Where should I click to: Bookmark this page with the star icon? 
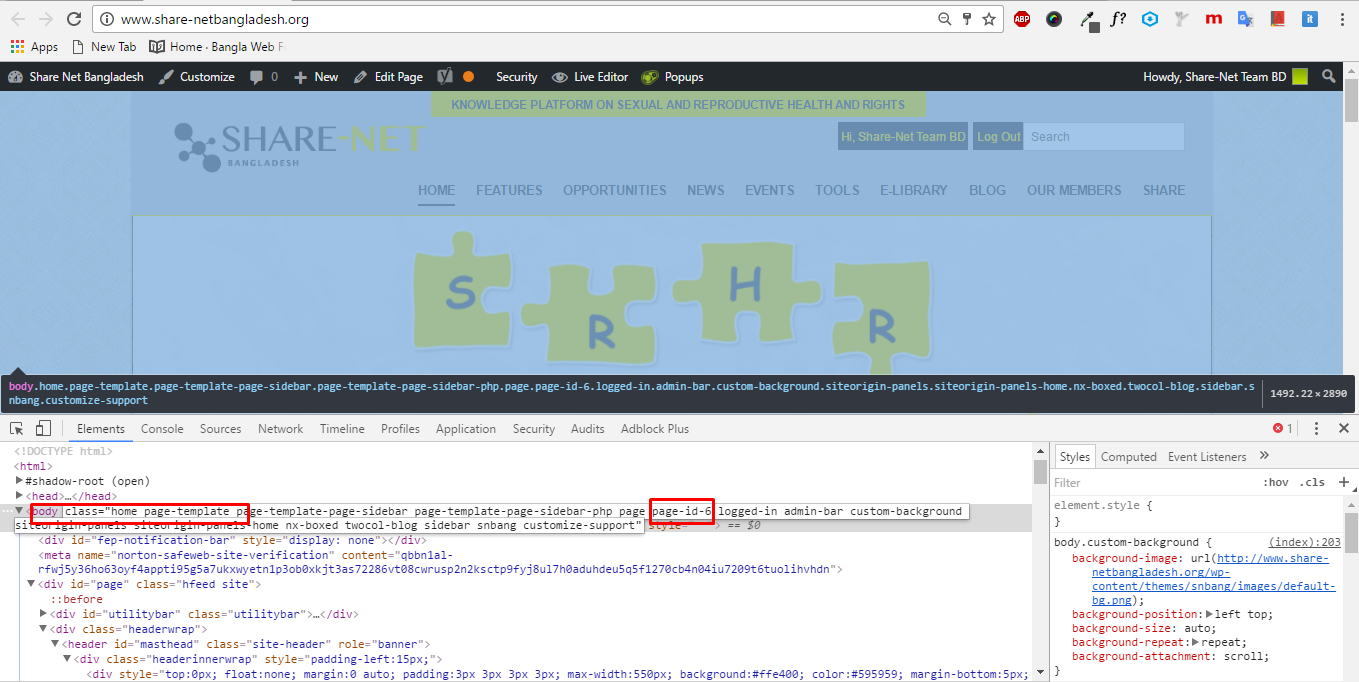click(x=989, y=19)
